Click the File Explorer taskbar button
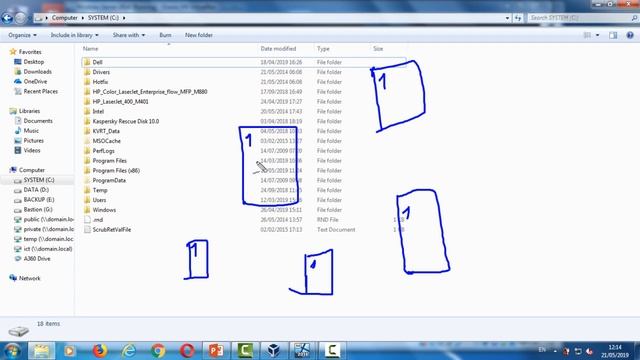This screenshot has width=640, height=360. [41, 351]
